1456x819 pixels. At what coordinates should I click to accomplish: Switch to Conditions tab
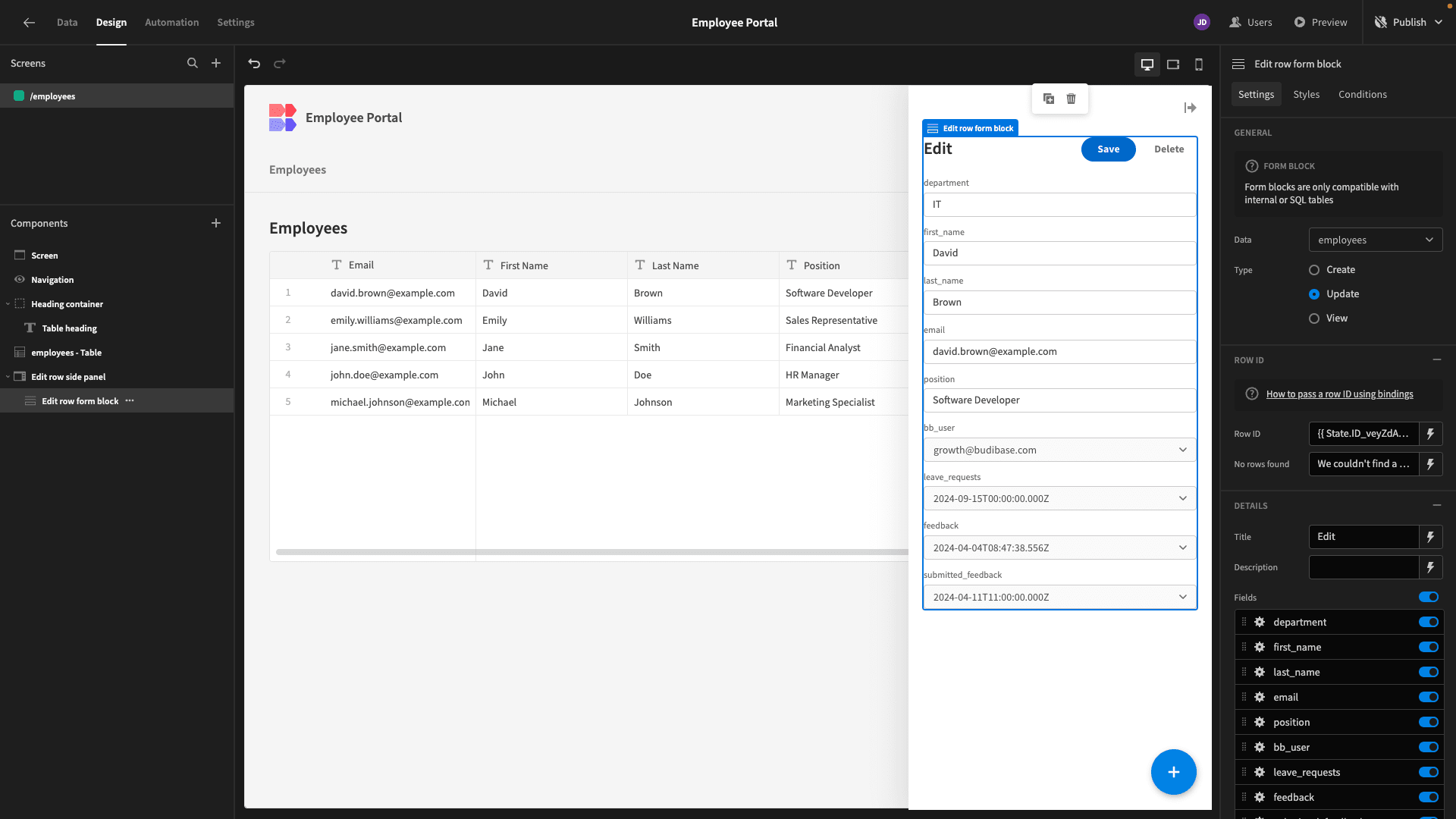1362,95
